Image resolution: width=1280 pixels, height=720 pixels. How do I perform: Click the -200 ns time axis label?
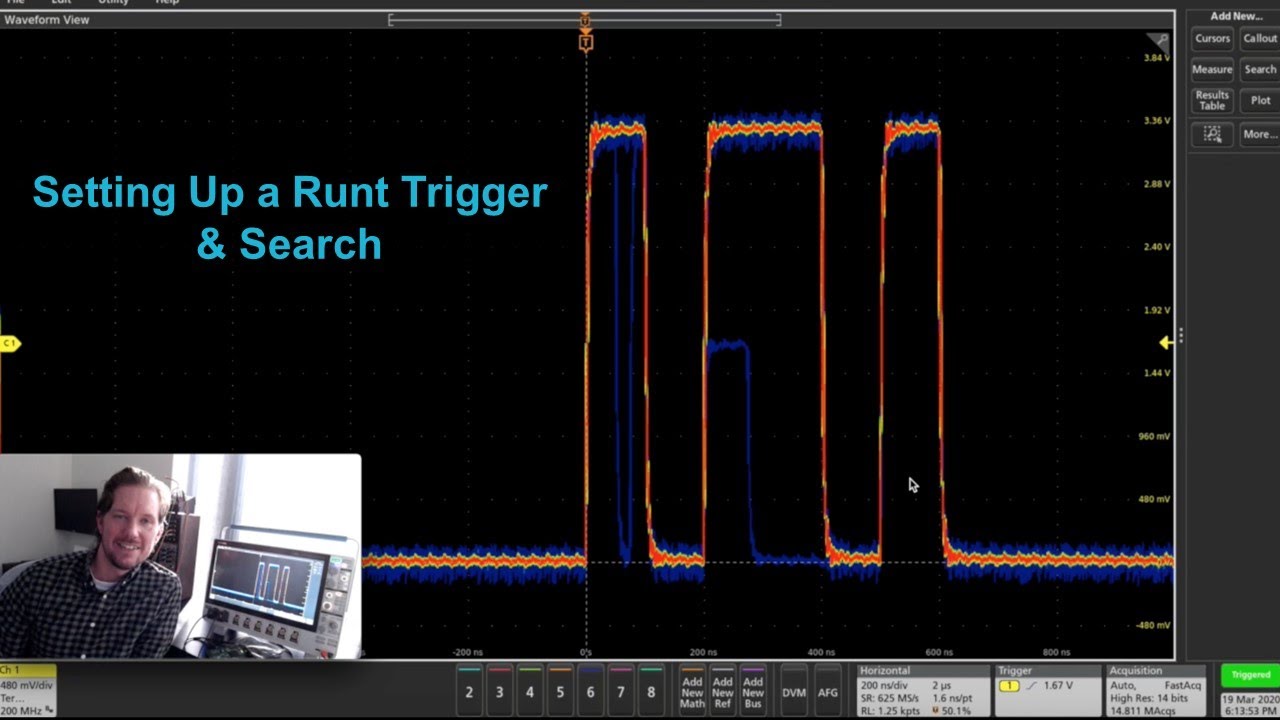coord(467,652)
